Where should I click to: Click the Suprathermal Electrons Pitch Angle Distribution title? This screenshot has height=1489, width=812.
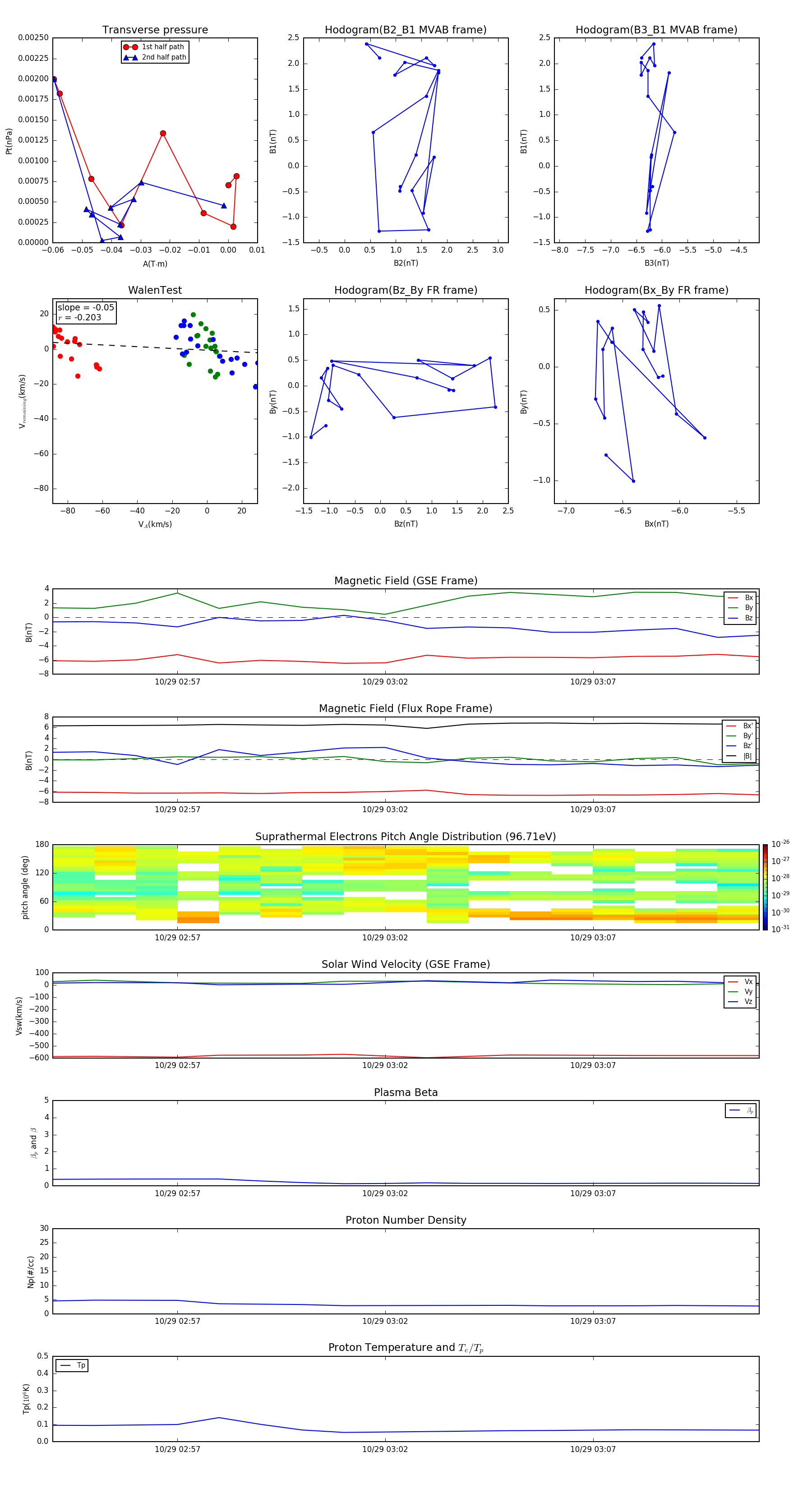[406, 837]
